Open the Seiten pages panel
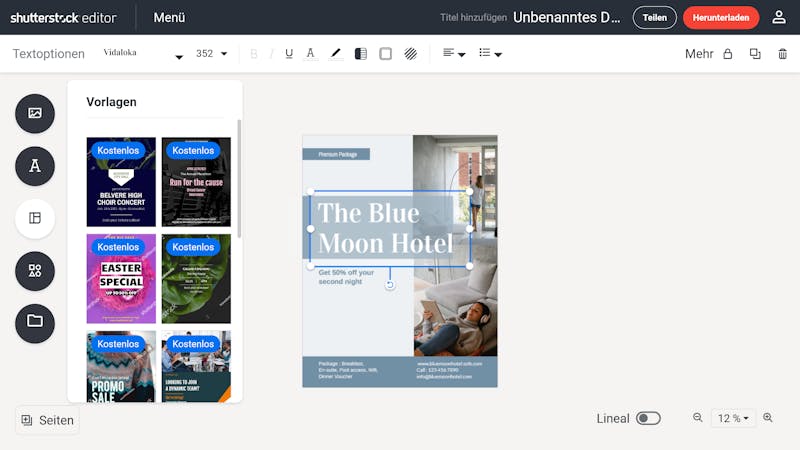The image size is (800, 450). click(x=47, y=420)
